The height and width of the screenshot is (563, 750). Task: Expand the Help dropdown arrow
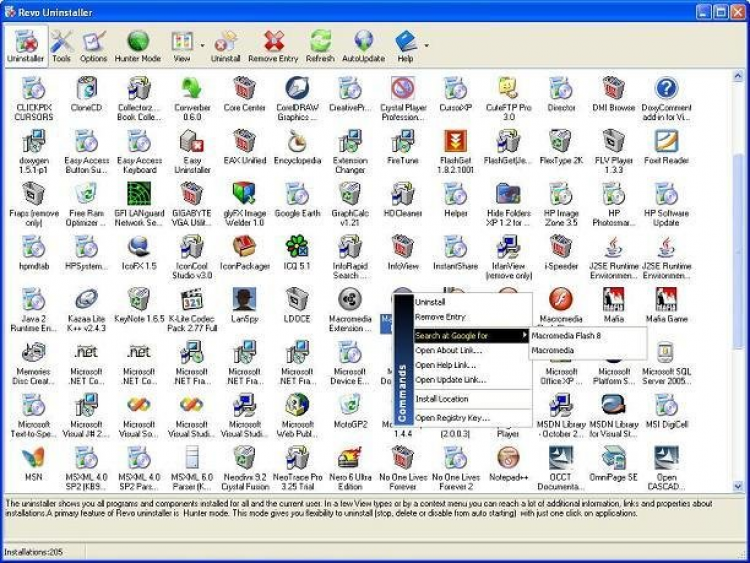click(x=426, y=46)
